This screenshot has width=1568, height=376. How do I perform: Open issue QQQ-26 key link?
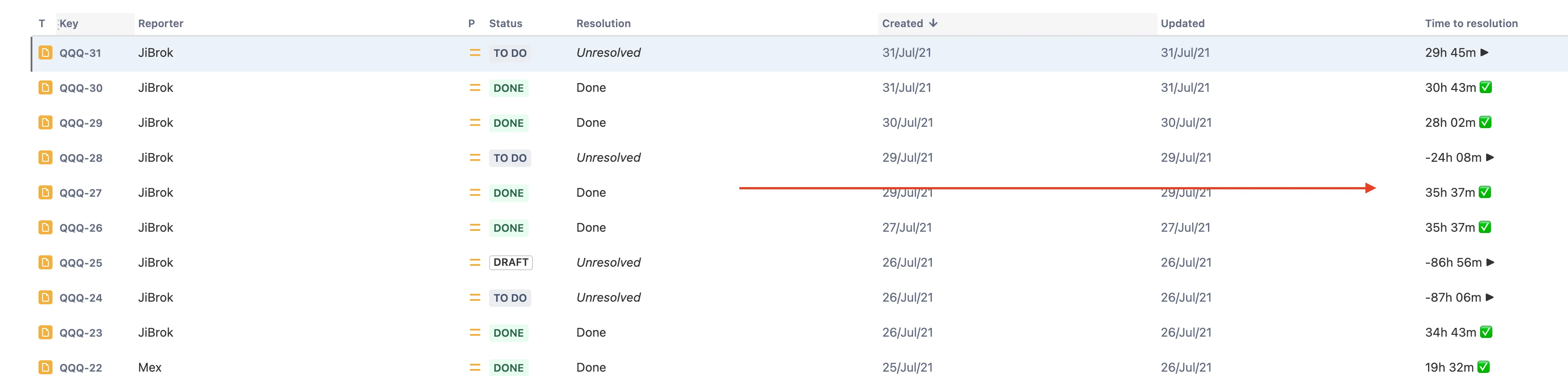pyautogui.click(x=81, y=227)
